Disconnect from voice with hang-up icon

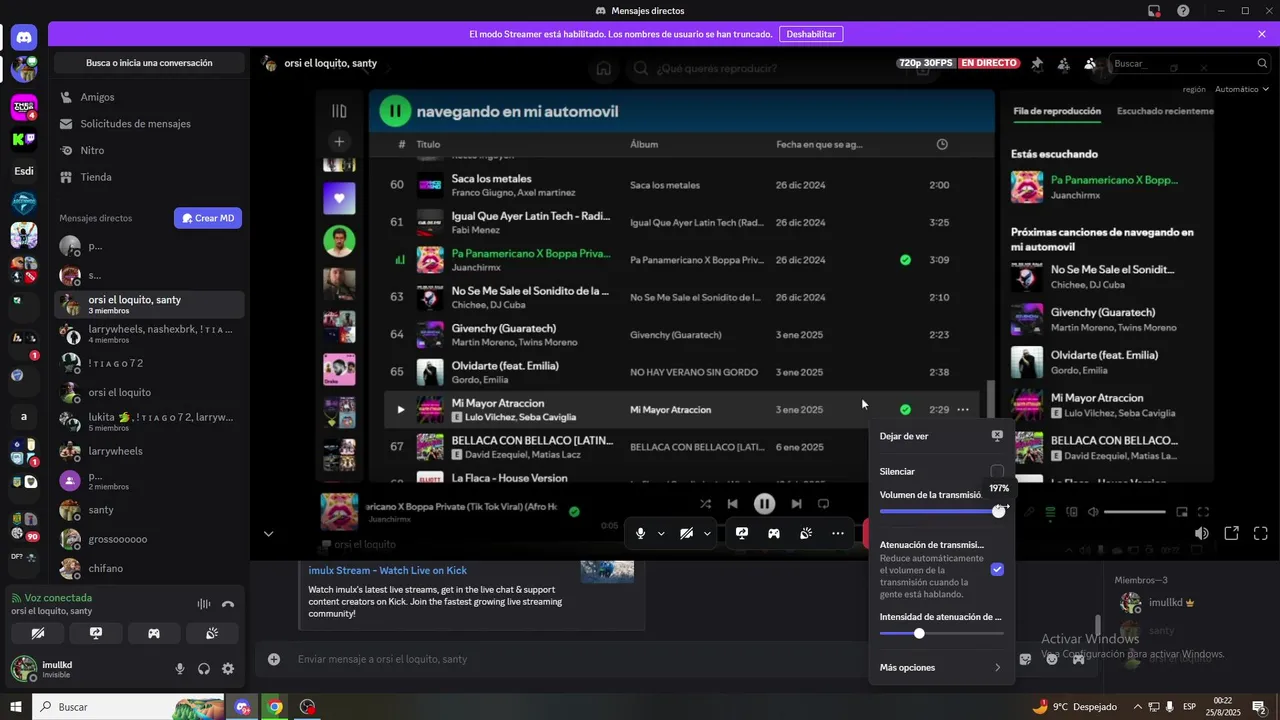pos(228,604)
